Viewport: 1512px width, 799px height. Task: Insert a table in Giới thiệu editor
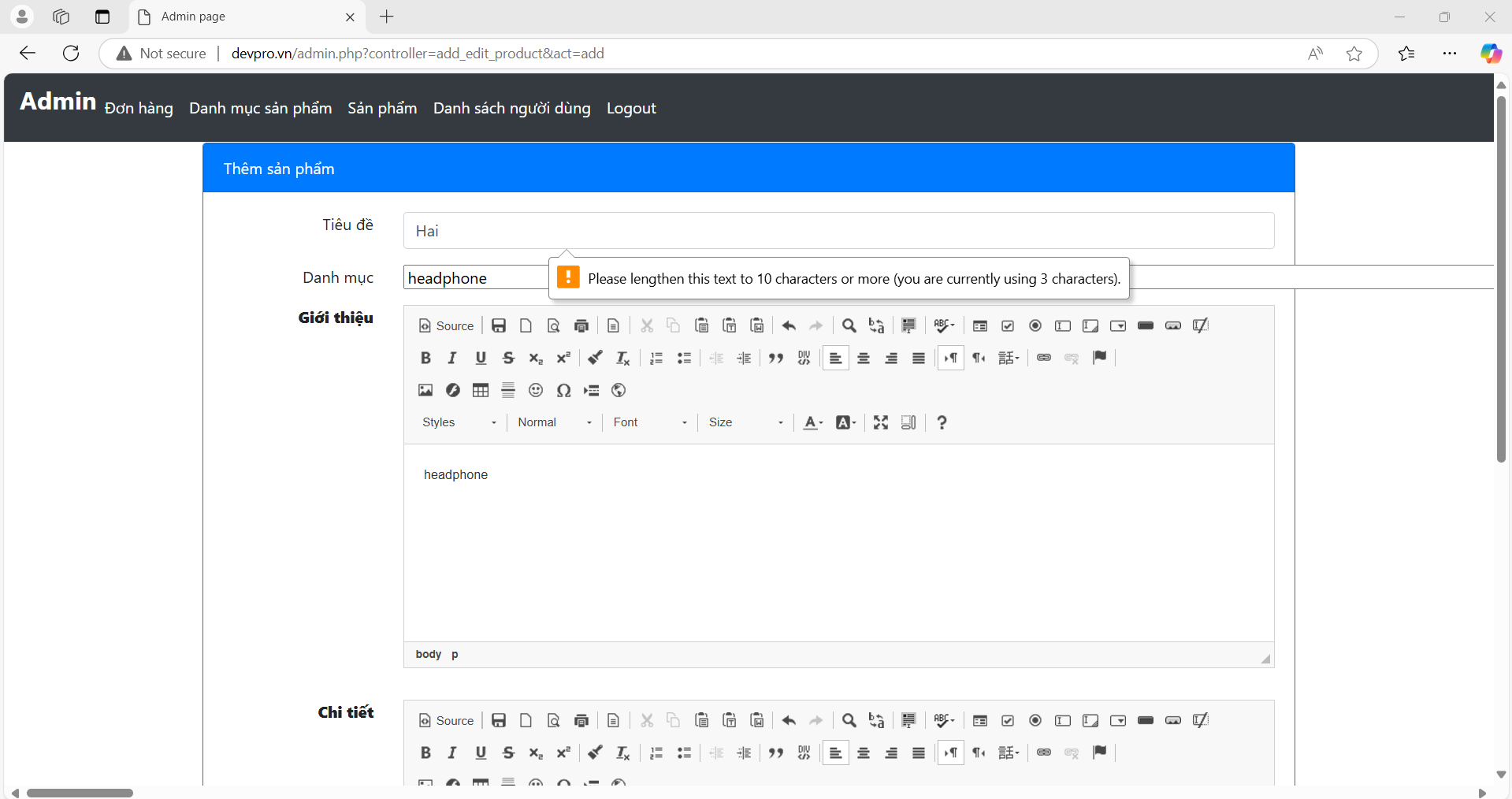click(481, 391)
